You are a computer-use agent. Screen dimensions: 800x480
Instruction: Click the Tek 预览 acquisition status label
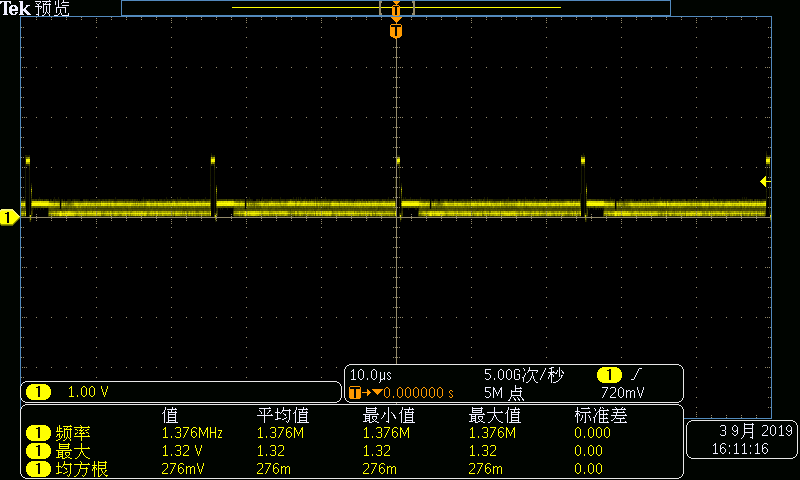tap(35, 8)
